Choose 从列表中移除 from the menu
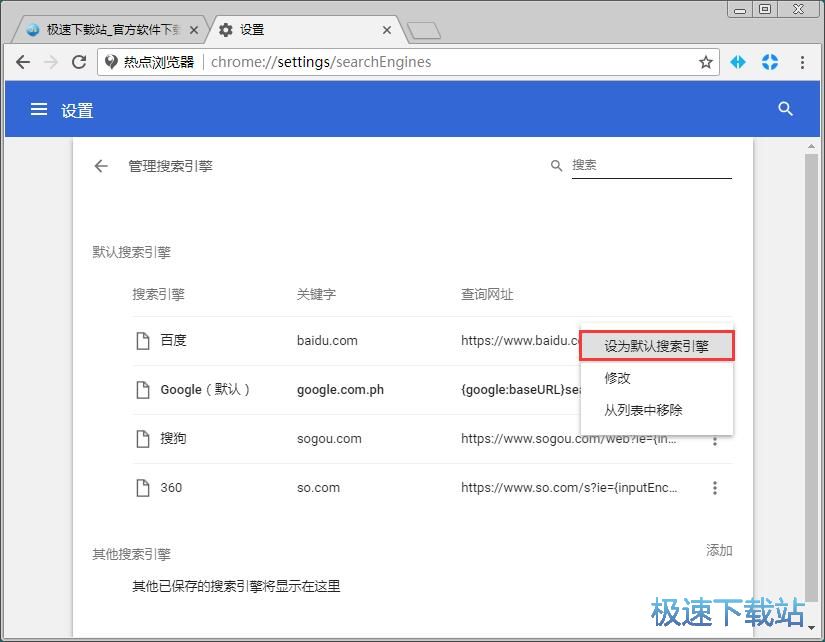Viewport: 825px width, 642px height. coord(657,410)
